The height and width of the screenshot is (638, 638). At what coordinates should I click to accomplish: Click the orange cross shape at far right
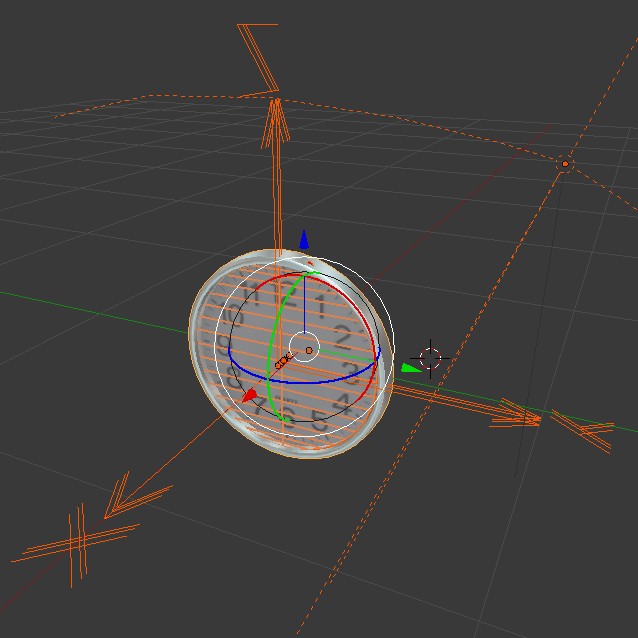(x=582, y=429)
